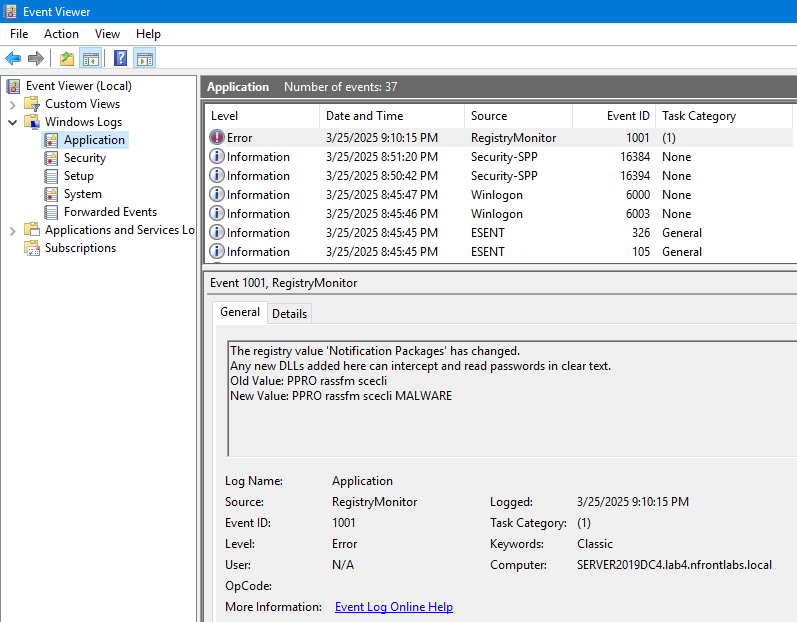This screenshot has height=622, width=797.
Task: Toggle the Show/Hide Console Tree icon
Action: click(90, 58)
